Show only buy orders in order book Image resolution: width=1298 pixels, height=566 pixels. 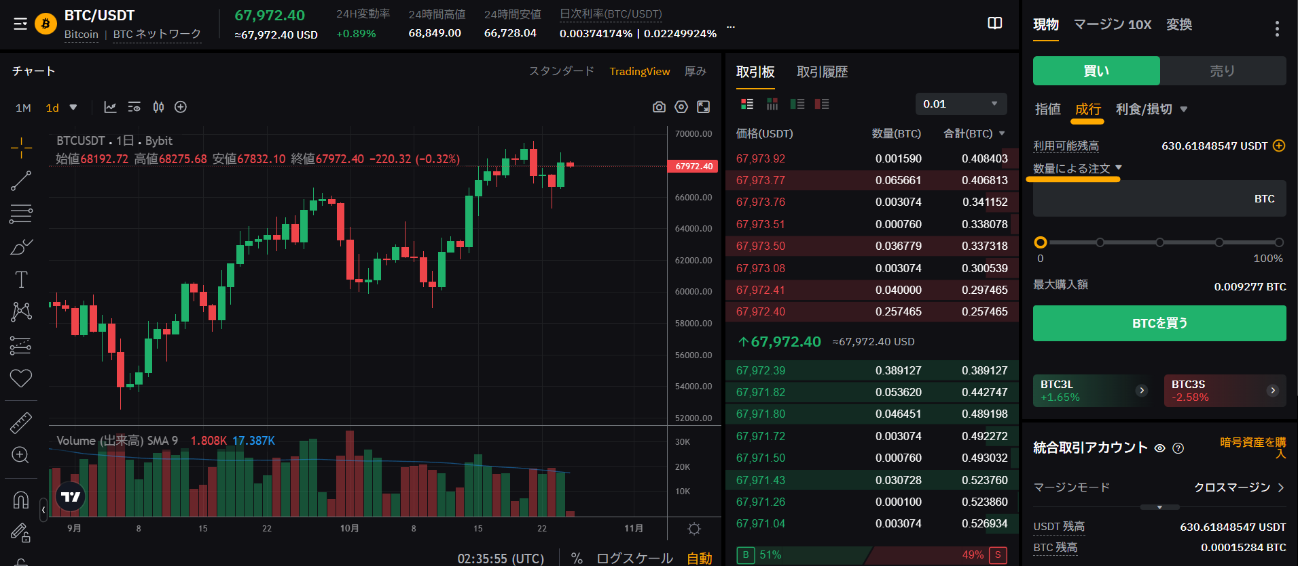tap(797, 103)
